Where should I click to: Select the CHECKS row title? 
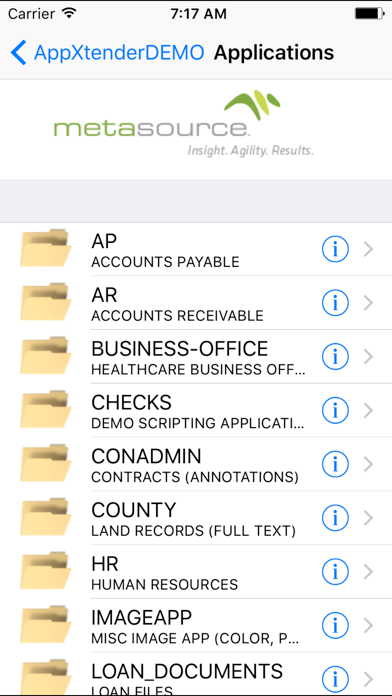(131, 403)
